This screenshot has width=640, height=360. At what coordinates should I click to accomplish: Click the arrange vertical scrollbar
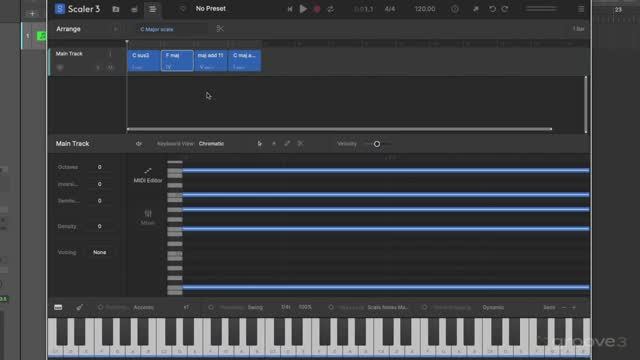(x=586, y=104)
